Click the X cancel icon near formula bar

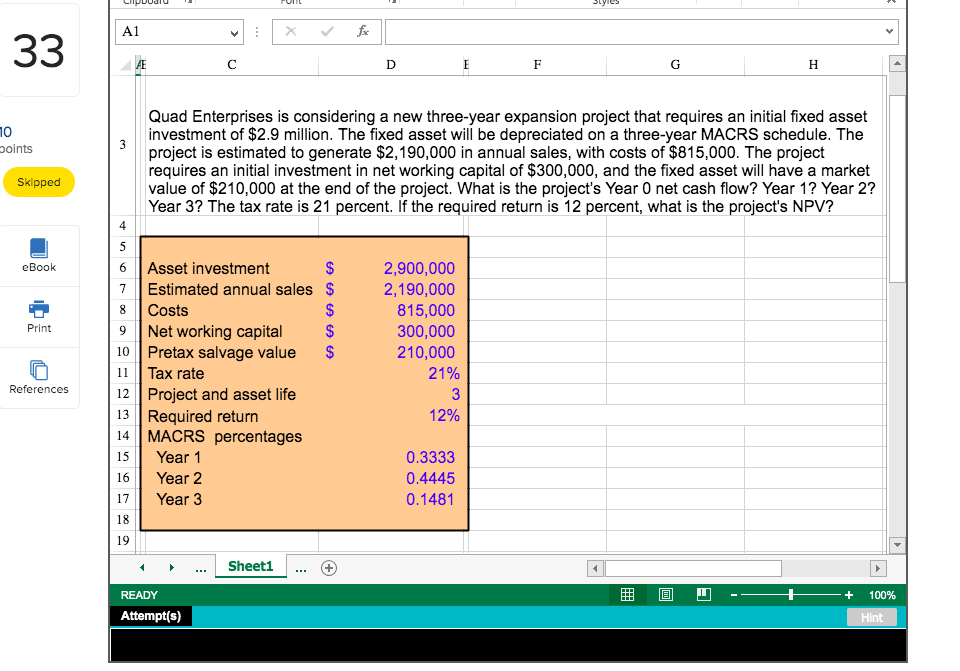click(290, 31)
